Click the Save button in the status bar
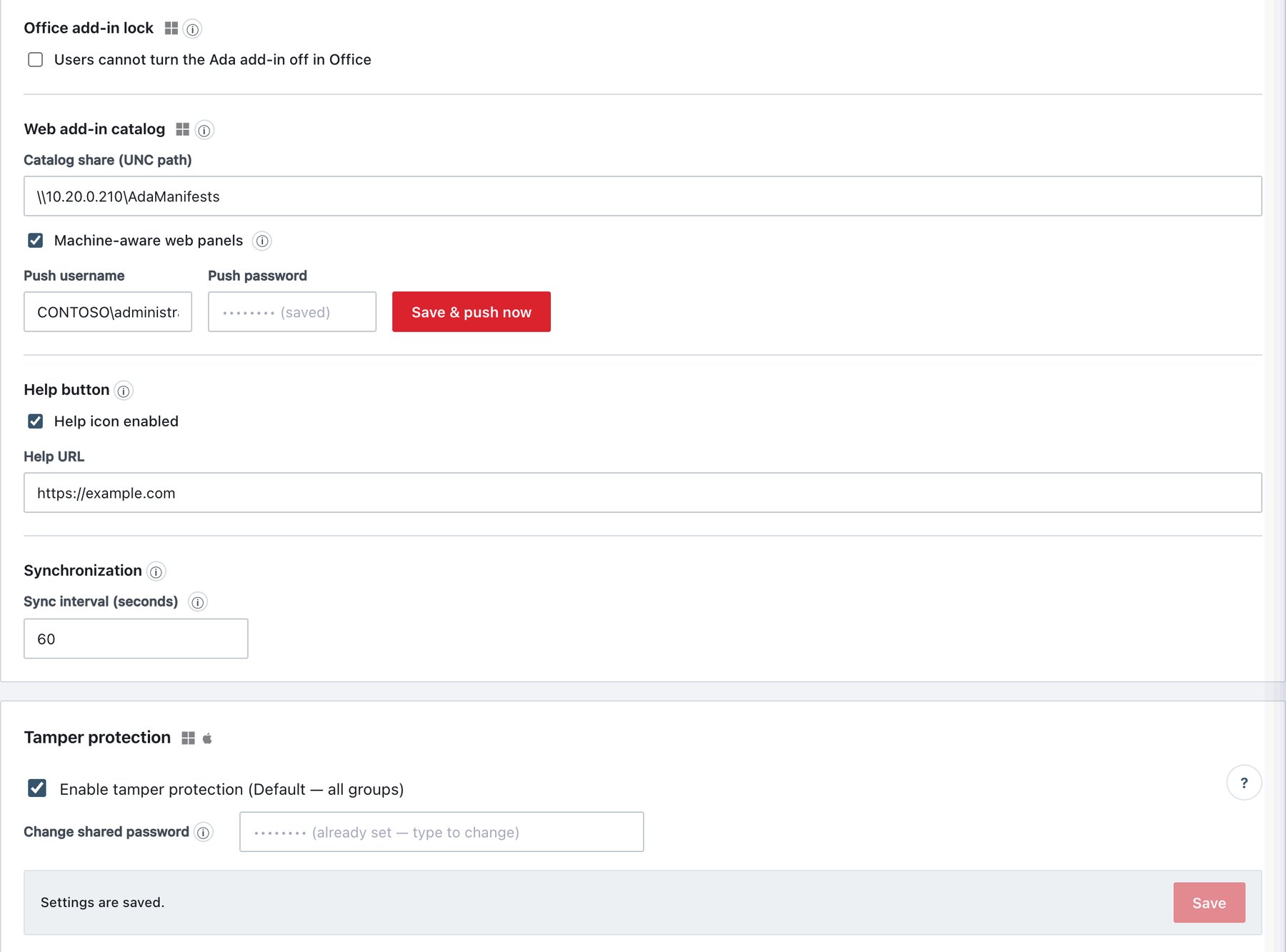 coord(1209,903)
